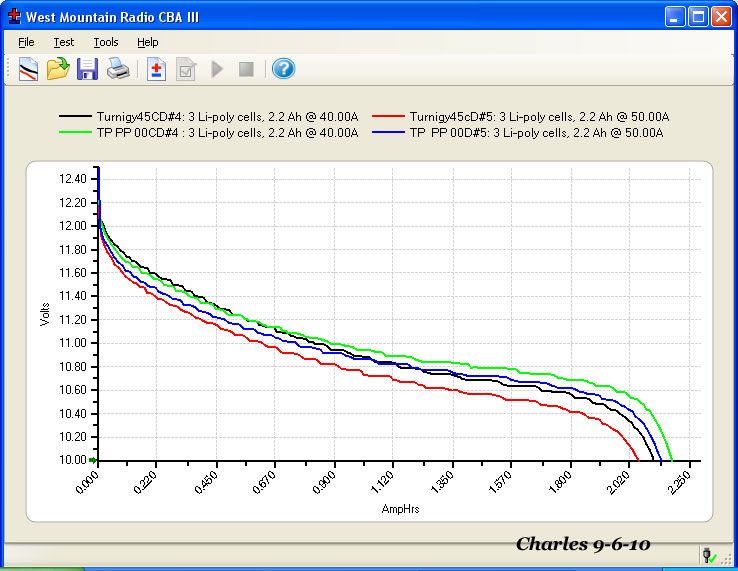Click the grayed checklist document icon
This screenshot has height=571, width=738.
[x=186, y=69]
